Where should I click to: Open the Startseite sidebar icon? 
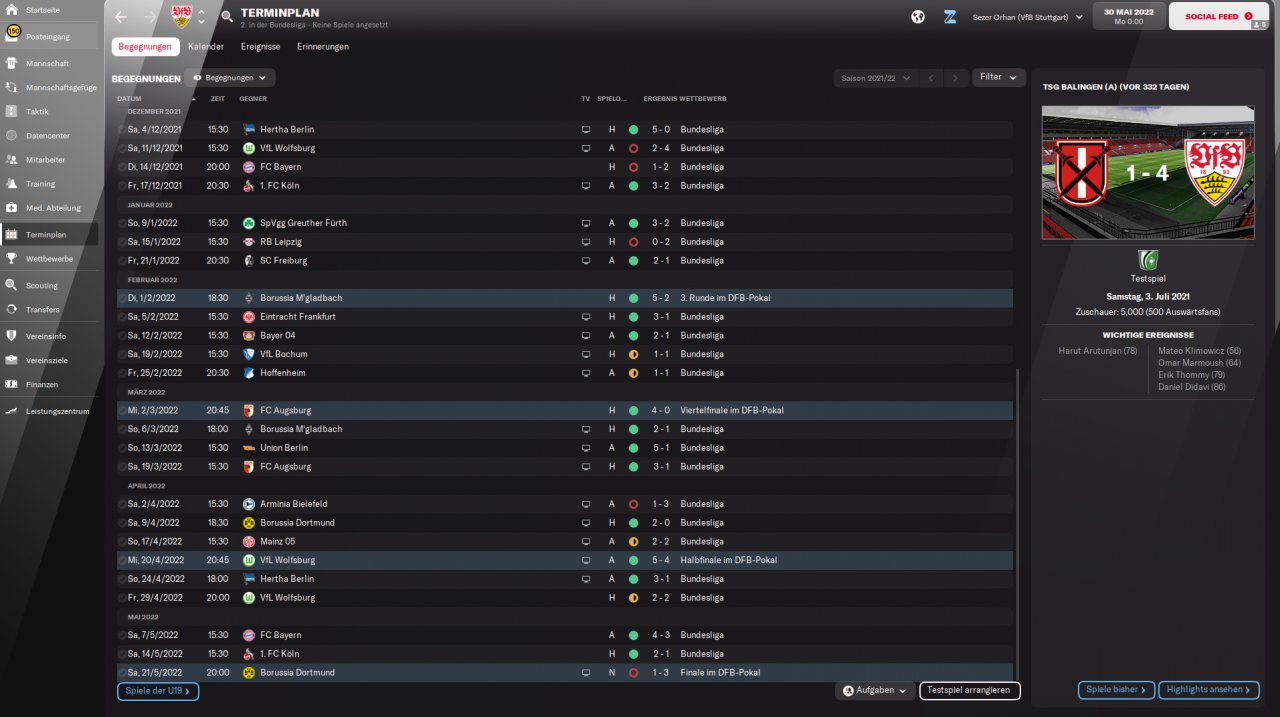12,9
